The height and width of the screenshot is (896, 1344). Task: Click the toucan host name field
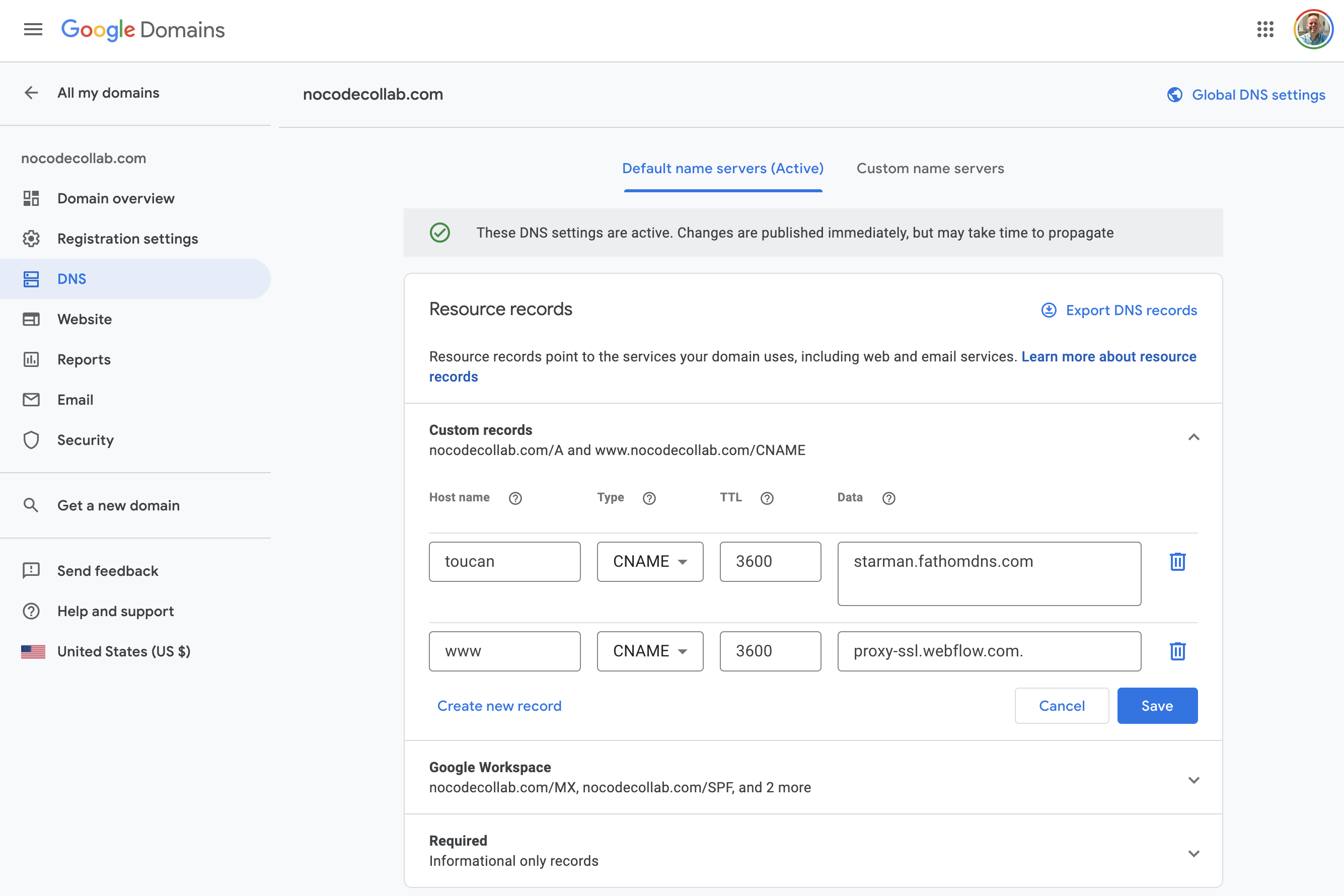coord(504,562)
